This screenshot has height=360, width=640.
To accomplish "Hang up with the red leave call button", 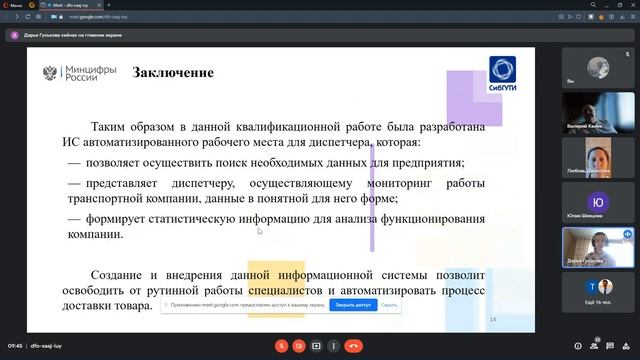I will pos(353,346).
